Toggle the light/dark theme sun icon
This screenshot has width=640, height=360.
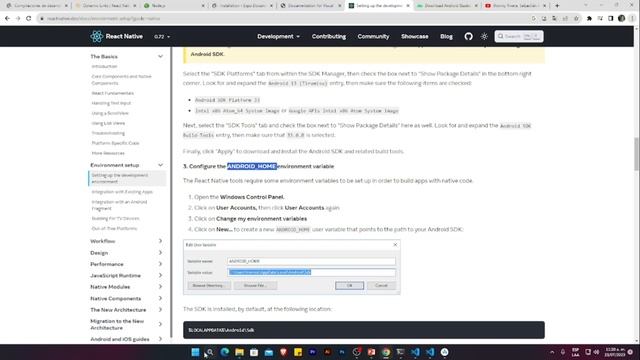pos(484,36)
